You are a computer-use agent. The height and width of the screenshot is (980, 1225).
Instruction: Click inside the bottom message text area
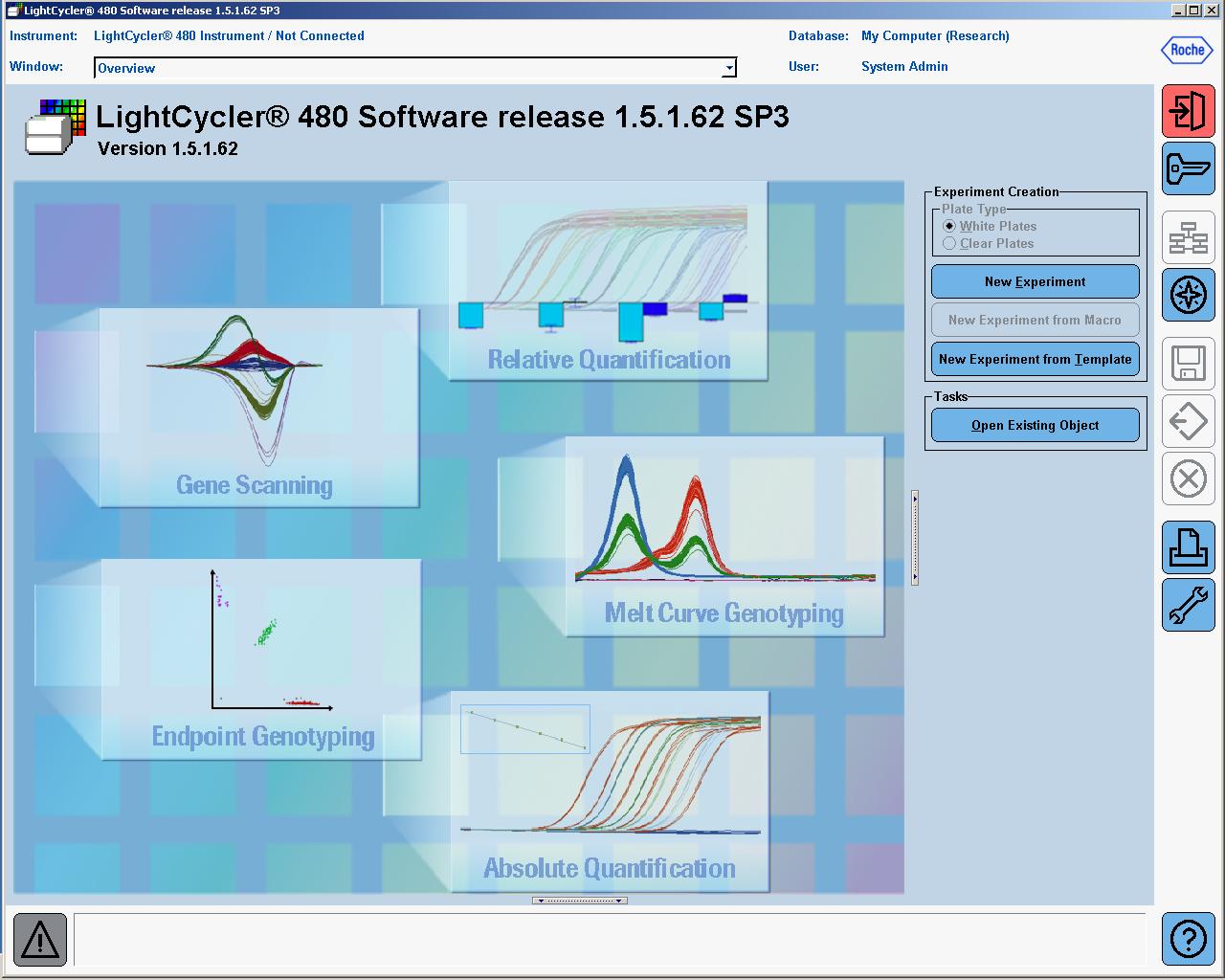(609, 939)
